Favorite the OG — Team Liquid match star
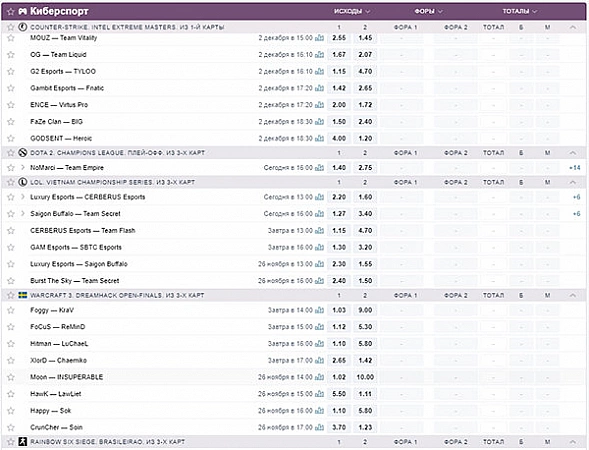This screenshot has width=589, height=450. pos(11,54)
